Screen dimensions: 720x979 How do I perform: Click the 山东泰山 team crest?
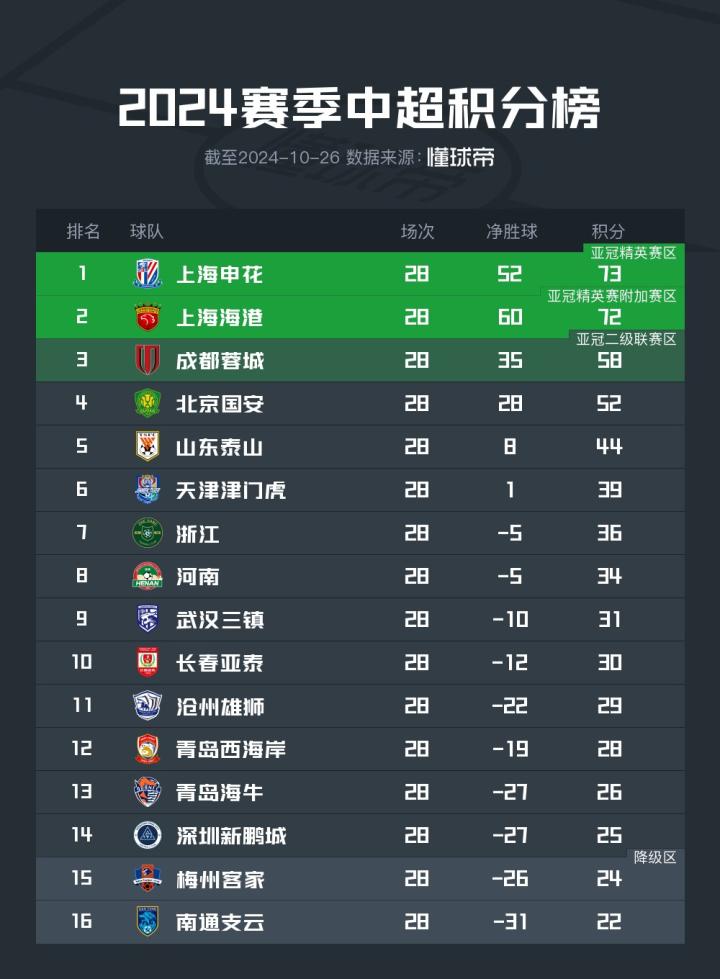[148, 446]
